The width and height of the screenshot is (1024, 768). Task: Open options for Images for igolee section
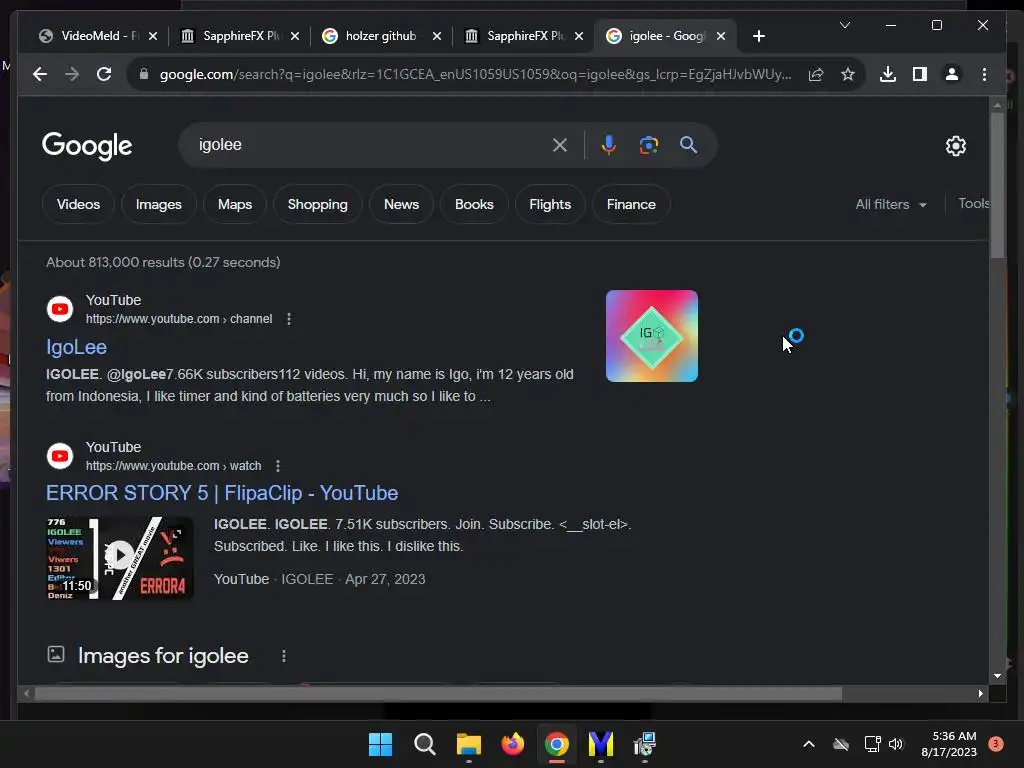pyautogui.click(x=283, y=656)
